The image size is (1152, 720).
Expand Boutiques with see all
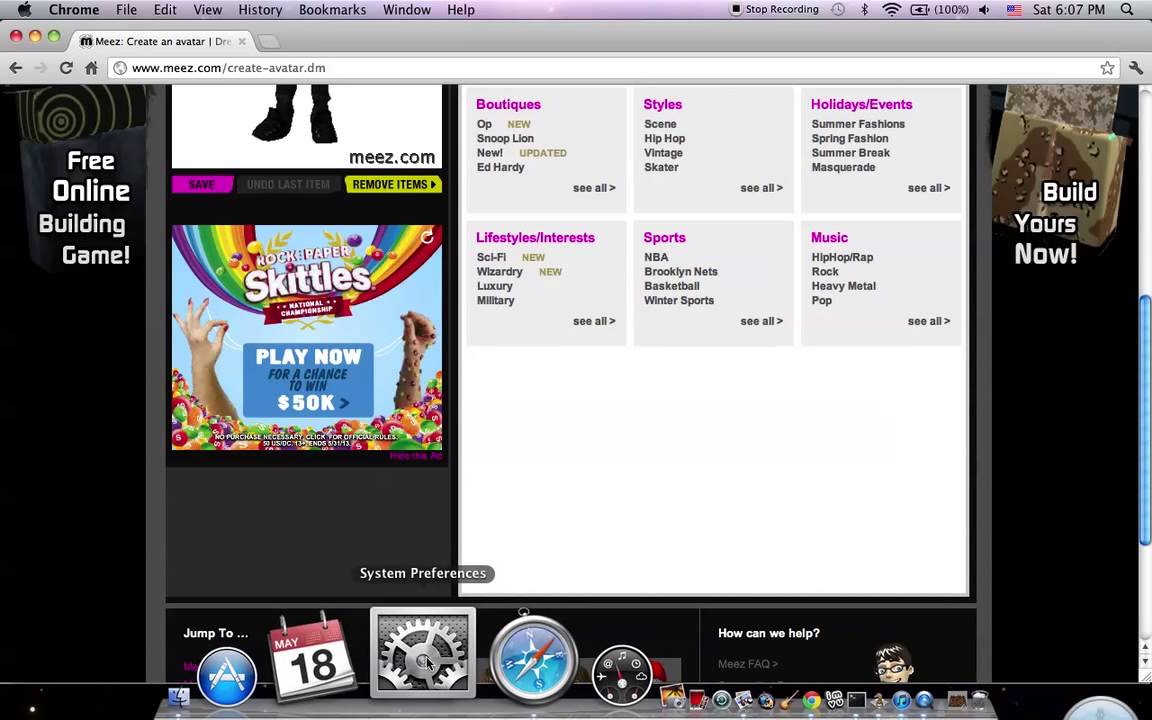(x=594, y=188)
